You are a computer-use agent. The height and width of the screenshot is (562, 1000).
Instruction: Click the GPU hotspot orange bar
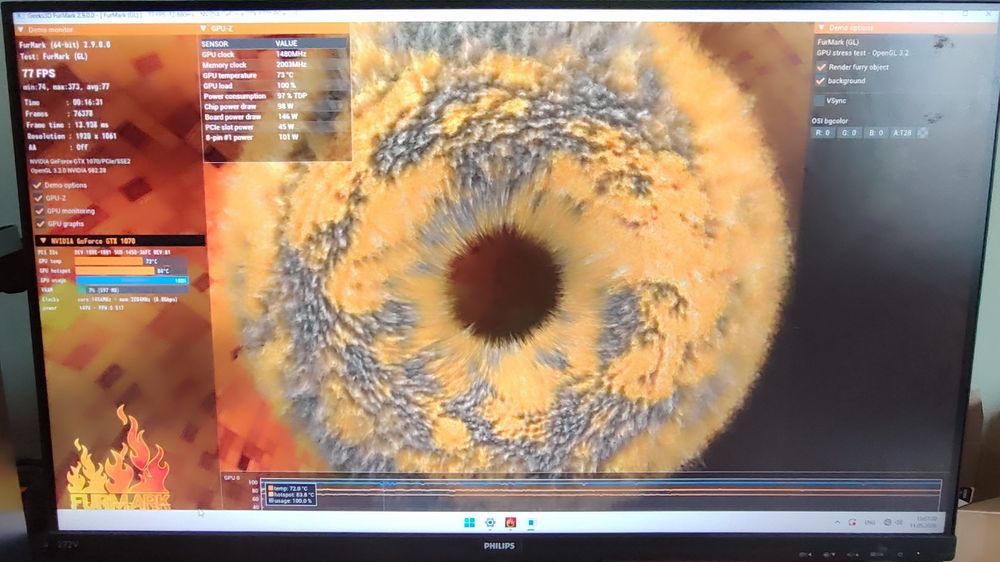tap(115, 270)
